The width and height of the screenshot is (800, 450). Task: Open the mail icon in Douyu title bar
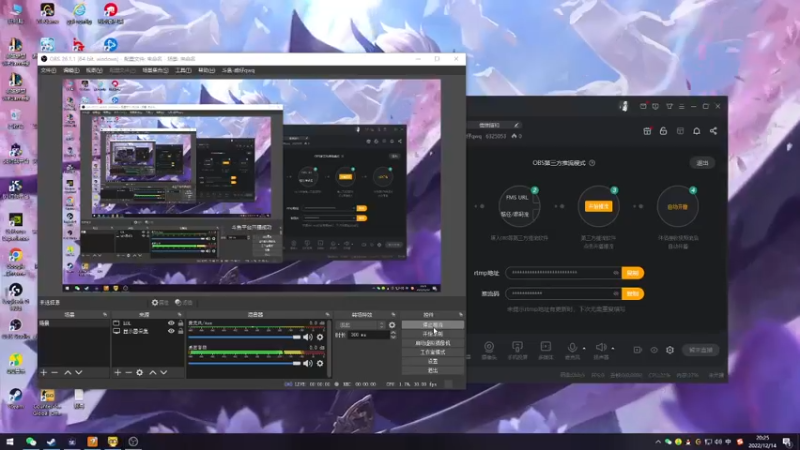pyautogui.click(x=643, y=106)
